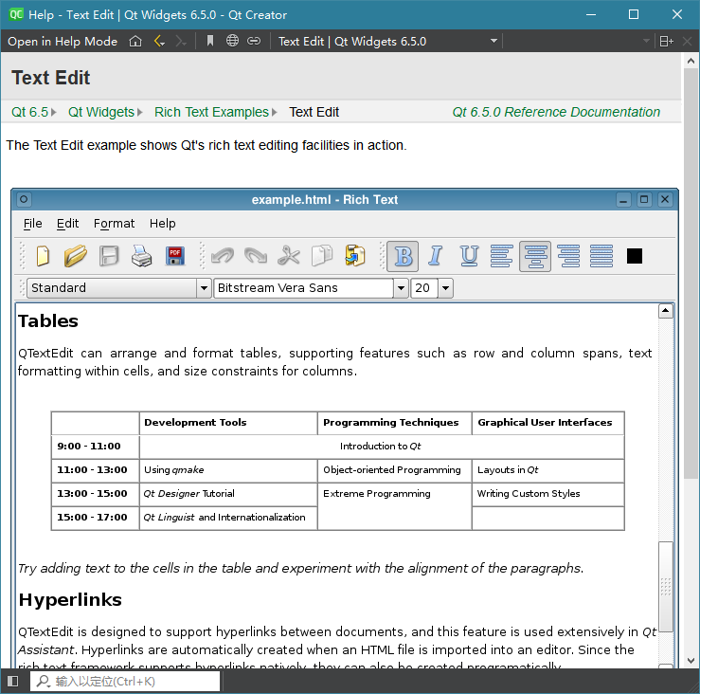This screenshot has width=701, height=694.
Task: Open the Qt 6.5 breadcrumb link
Action: click(30, 112)
